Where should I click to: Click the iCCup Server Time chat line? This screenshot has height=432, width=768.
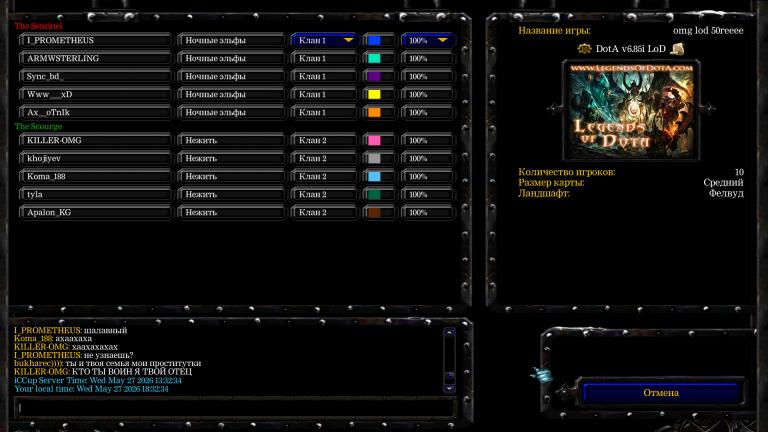coord(98,380)
